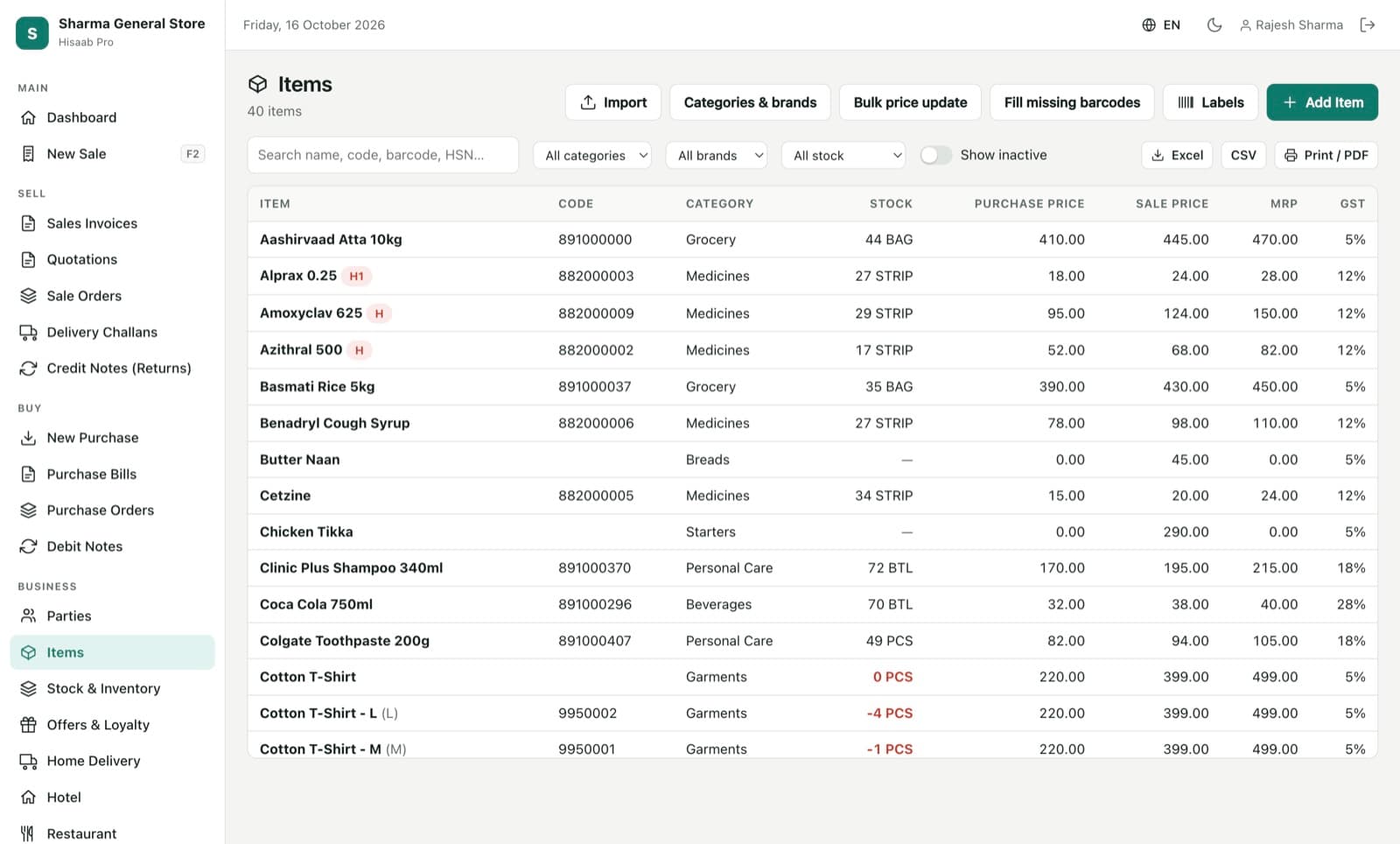Viewport: 1400px width, 844px height.
Task: Click Credit Notes (Returns) refresh icon
Action: (28, 369)
